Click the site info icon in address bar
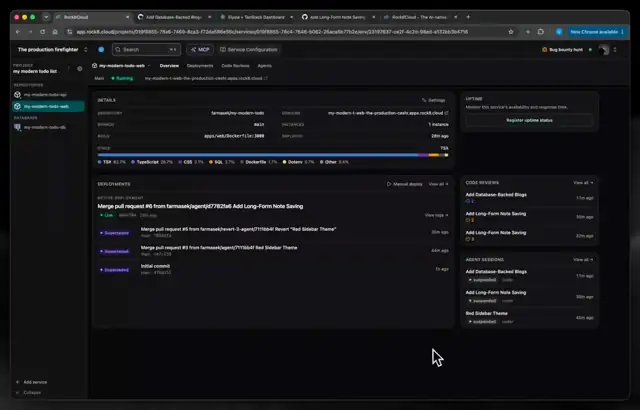 click(69, 32)
